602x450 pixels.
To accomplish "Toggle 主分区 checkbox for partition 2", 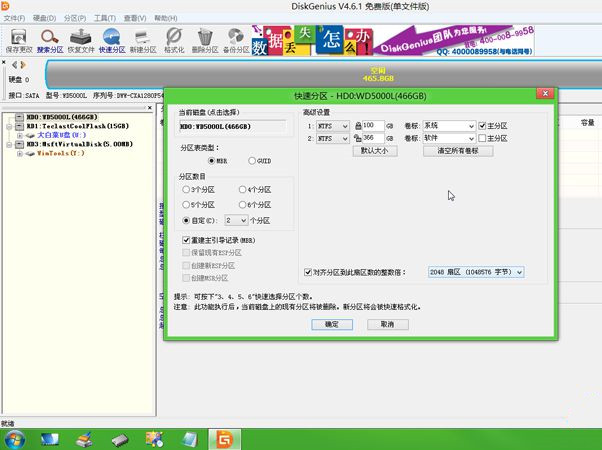I will pos(482,138).
